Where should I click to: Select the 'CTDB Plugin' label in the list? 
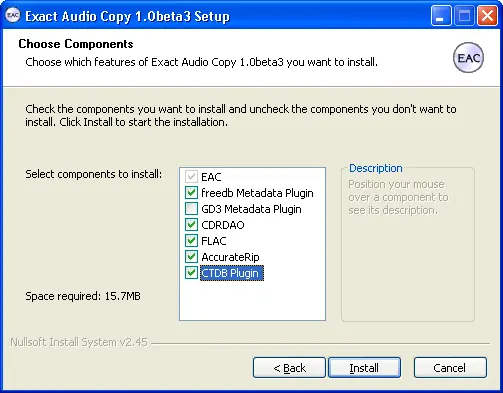232,273
